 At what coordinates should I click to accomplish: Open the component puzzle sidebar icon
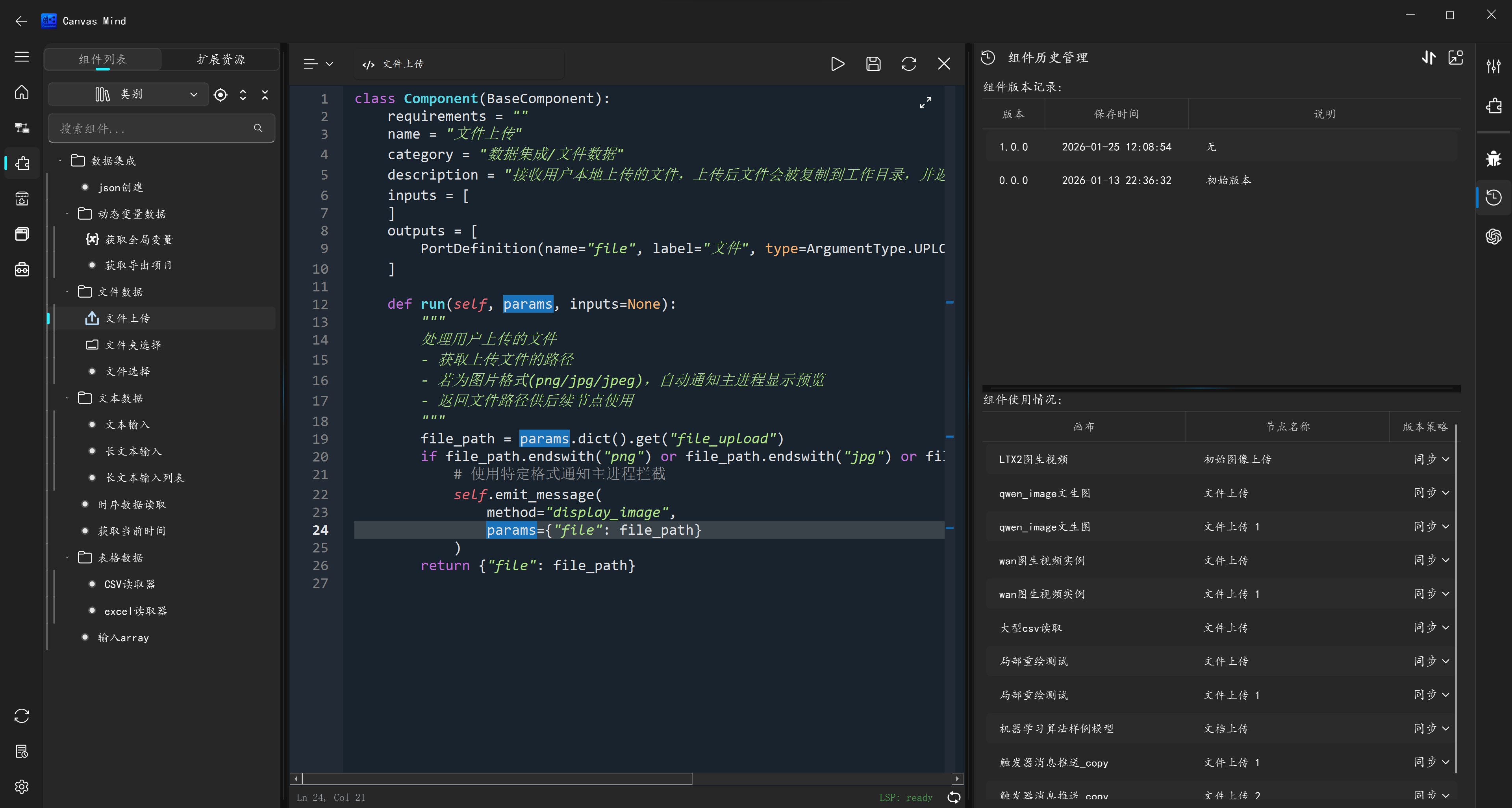22,163
